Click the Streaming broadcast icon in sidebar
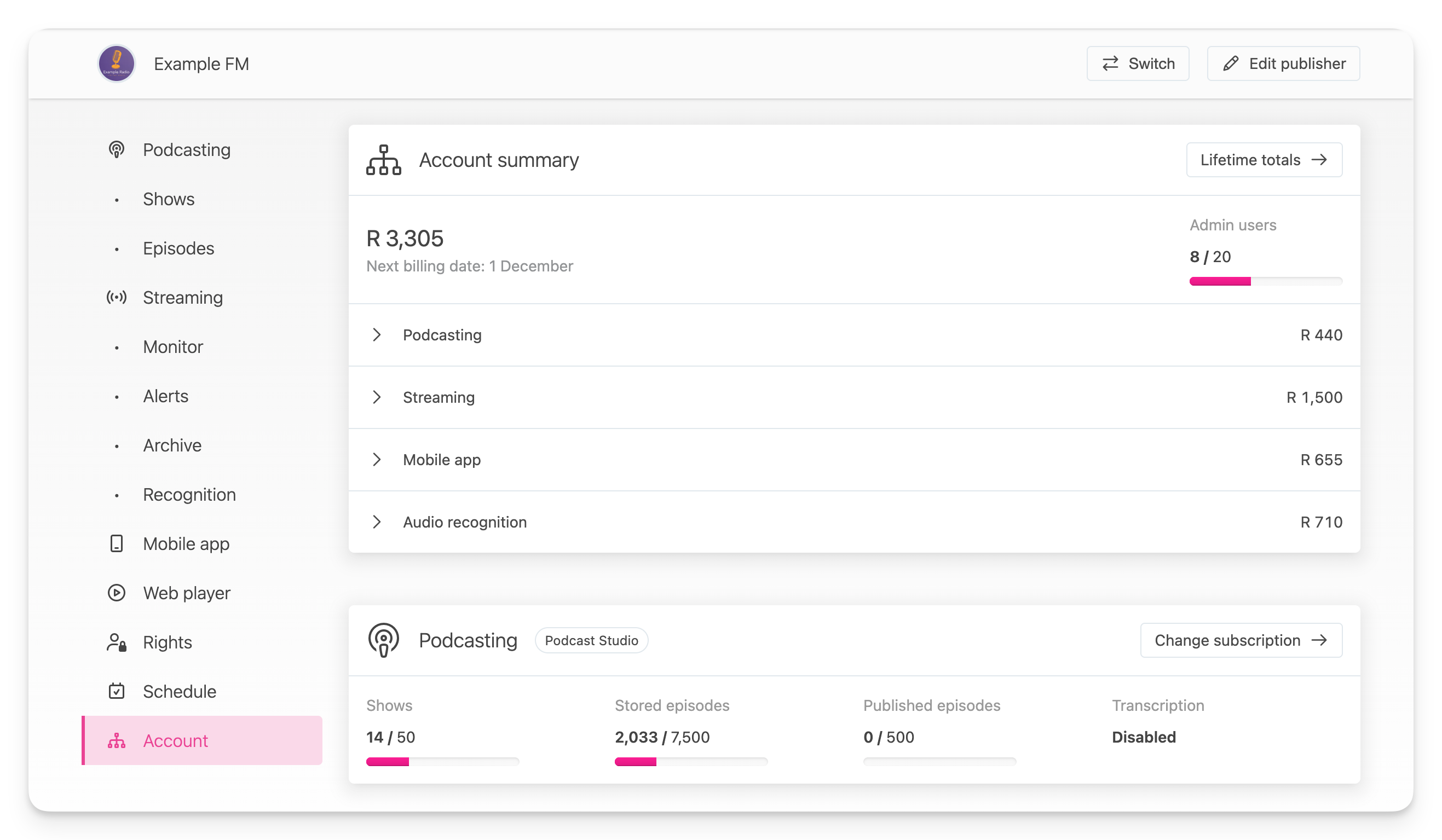The height and width of the screenshot is (840, 1442). coord(116,297)
